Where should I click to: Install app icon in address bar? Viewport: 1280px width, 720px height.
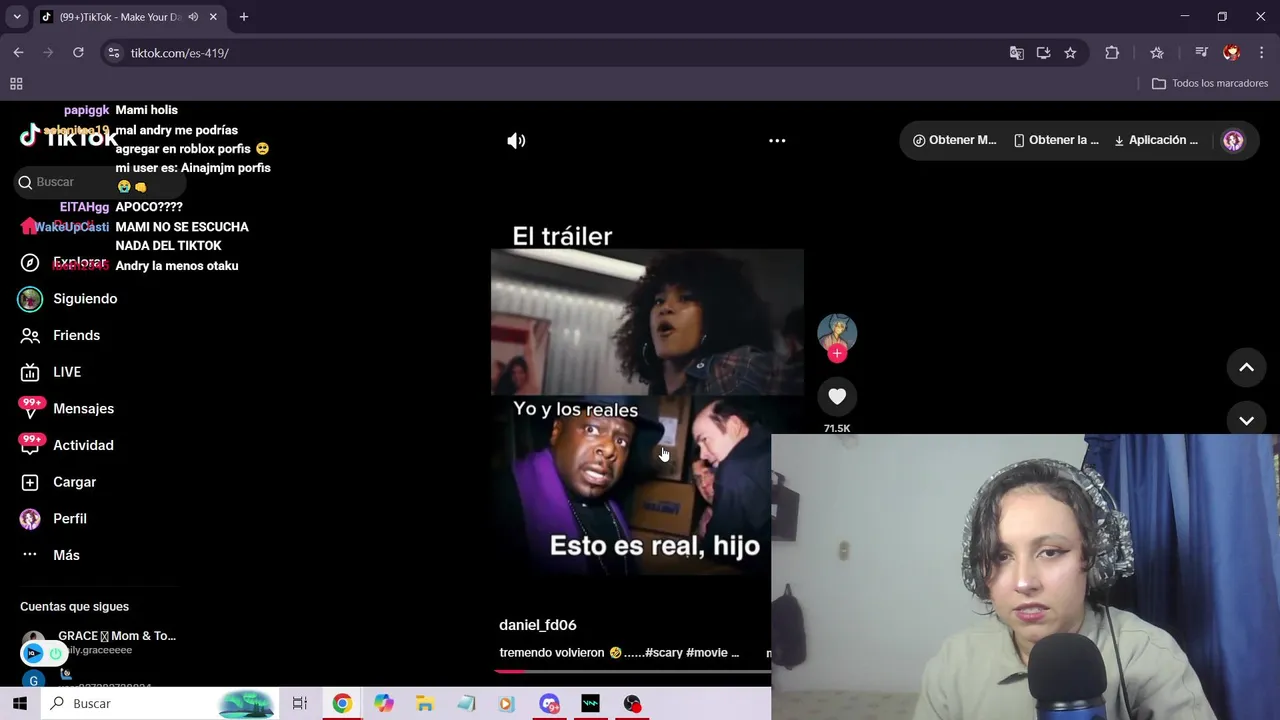click(1043, 53)
